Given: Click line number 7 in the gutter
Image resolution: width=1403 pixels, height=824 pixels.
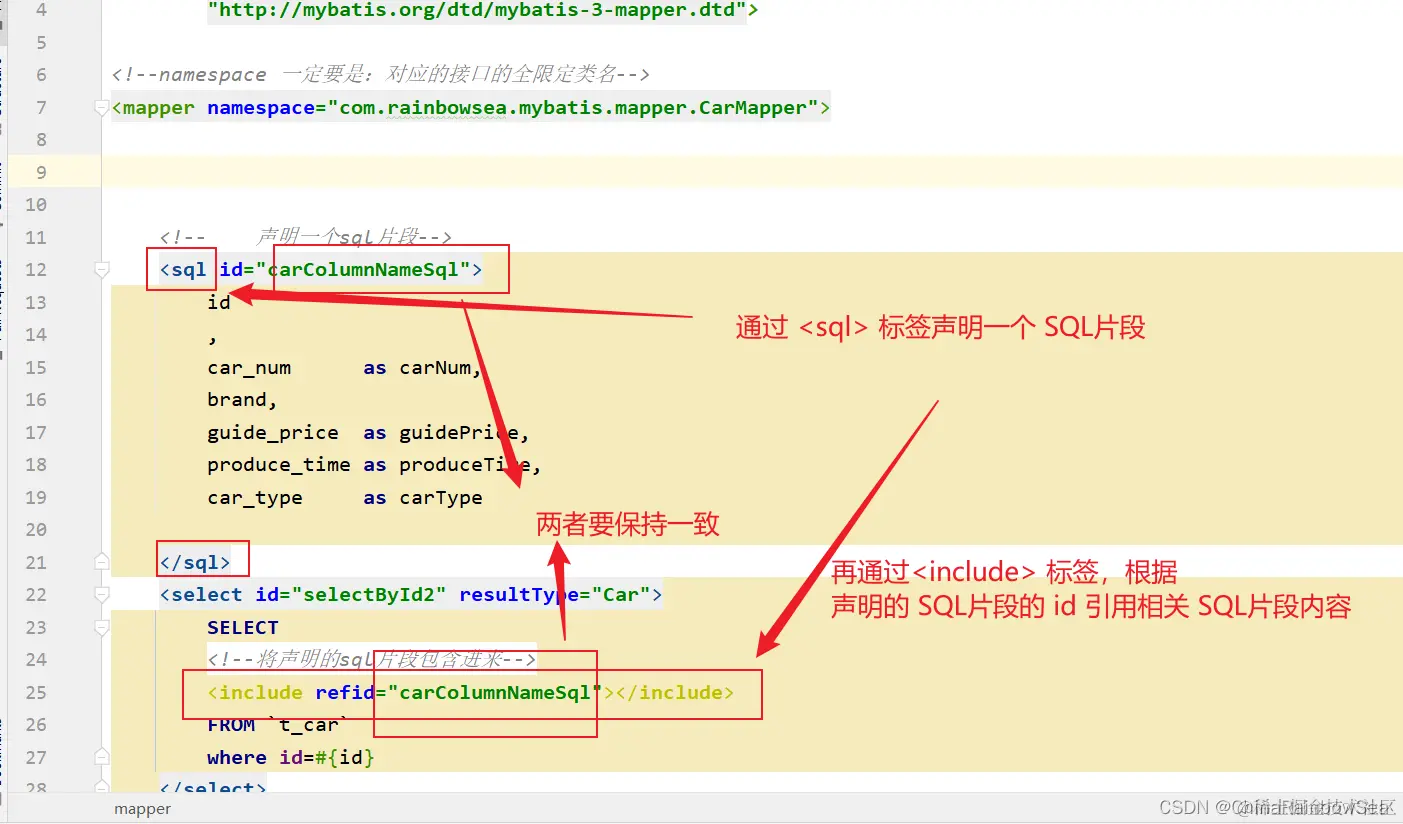Looking at the screenshot, I should [x=40, y=108].
